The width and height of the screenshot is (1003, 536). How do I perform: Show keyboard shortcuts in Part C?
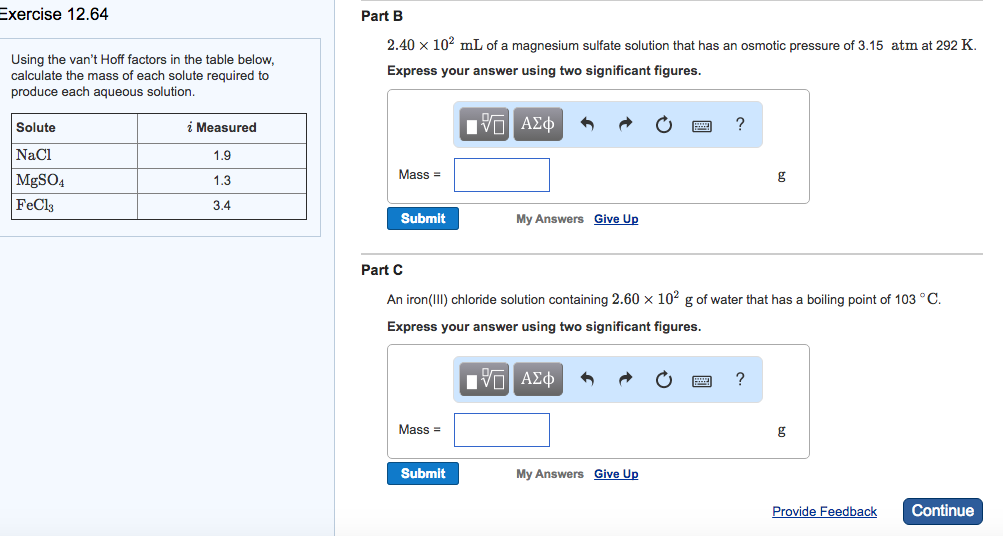pyautogui.click(x=702, y=380)
